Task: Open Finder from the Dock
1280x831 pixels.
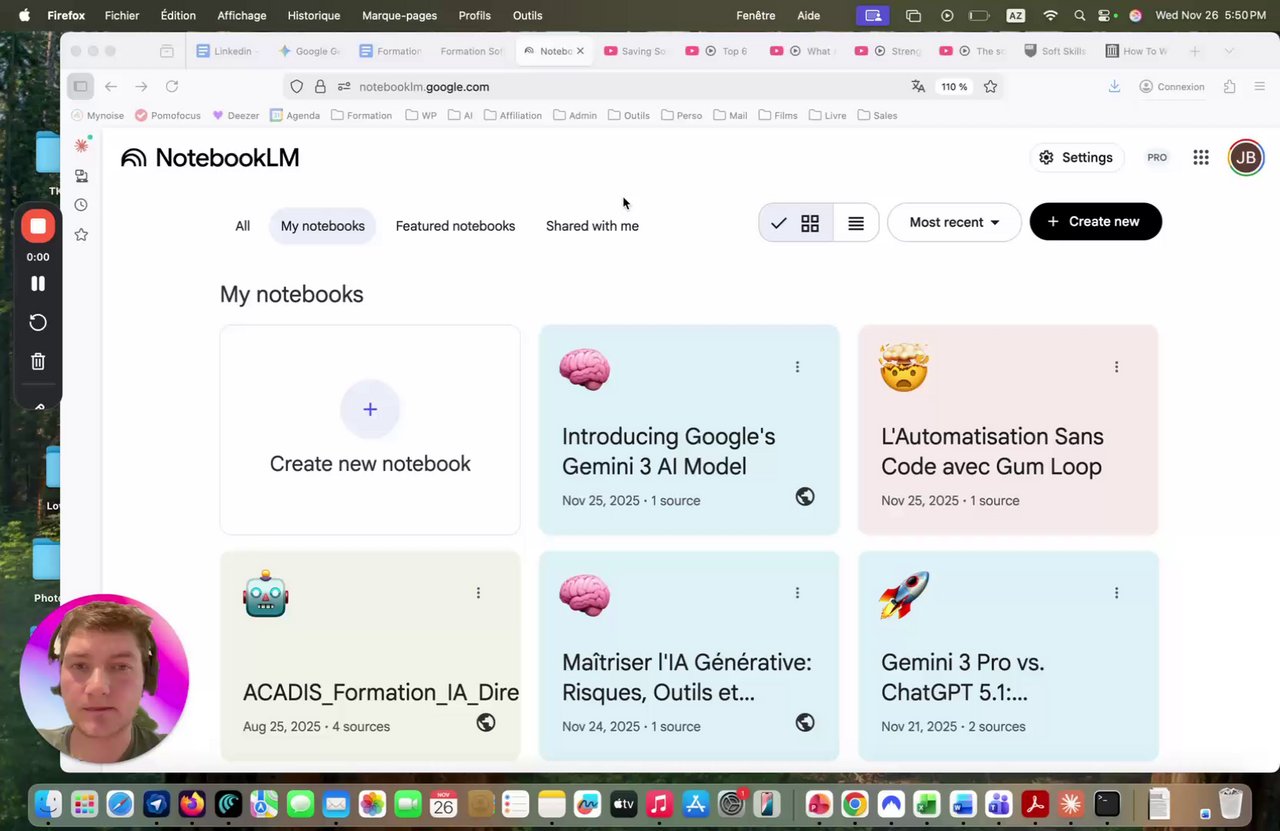Action: tap(47, 803)
